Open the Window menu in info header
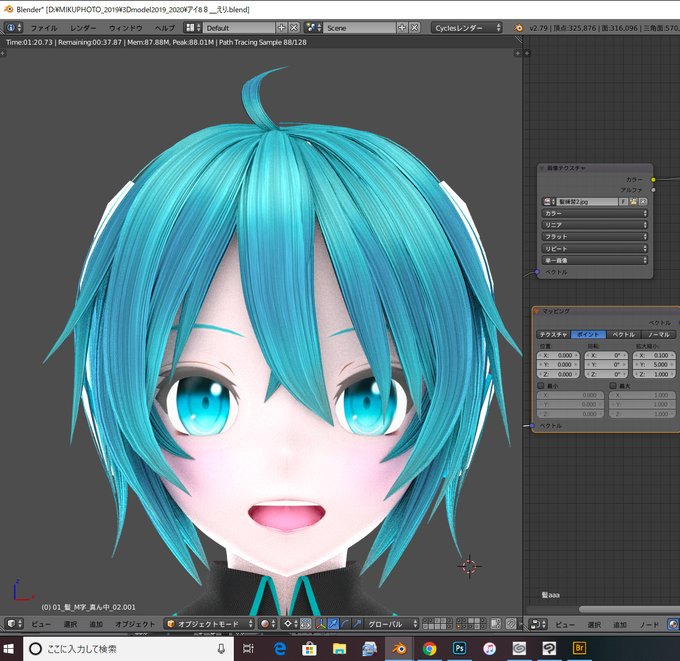Viewport: 680px width, 661px height. tap(126, 28)
